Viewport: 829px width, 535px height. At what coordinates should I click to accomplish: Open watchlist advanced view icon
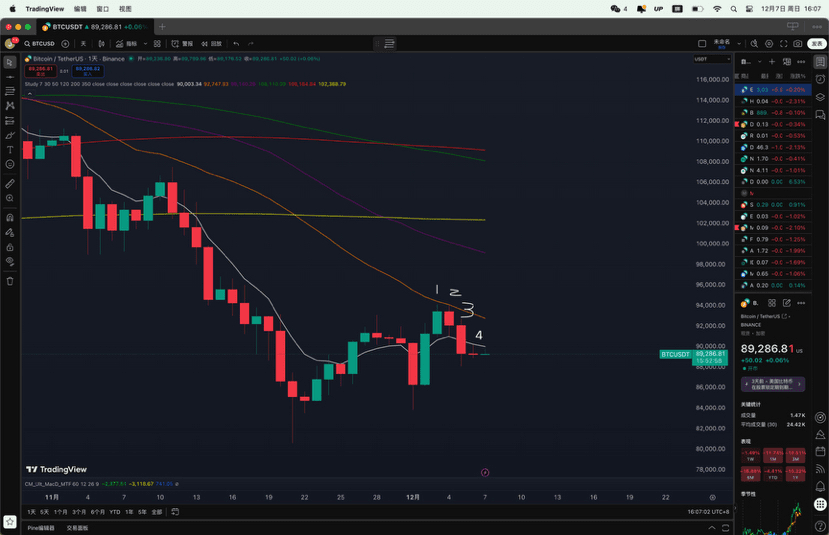click(x=787, y=62)
